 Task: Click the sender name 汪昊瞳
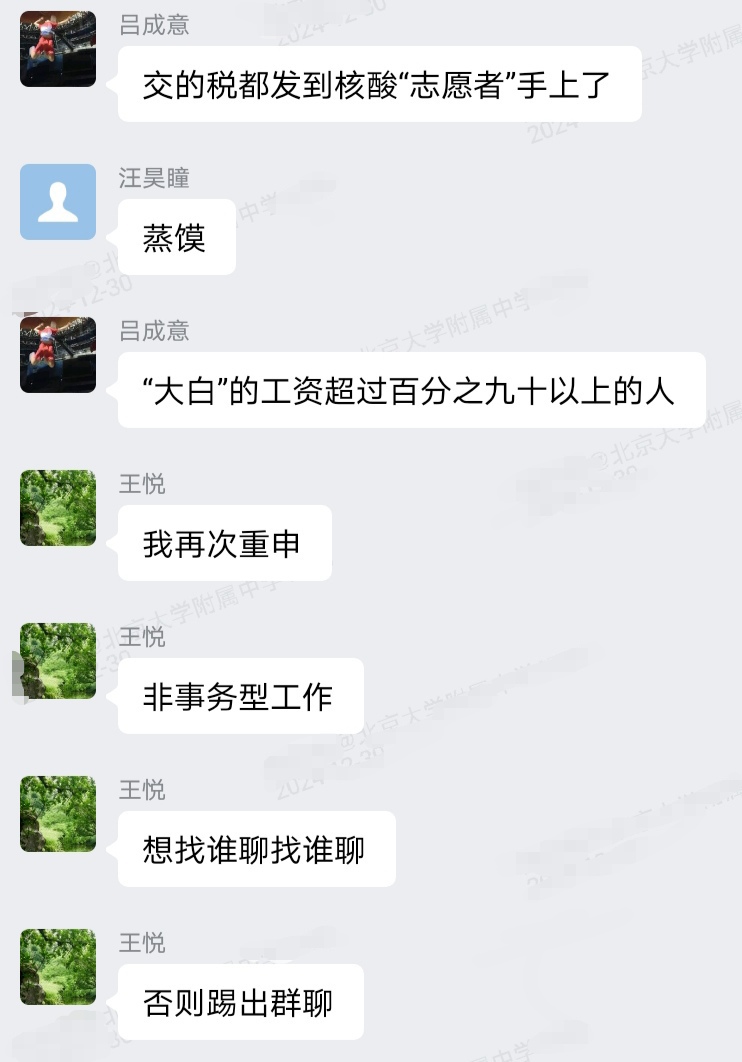(x=154, y=178)
